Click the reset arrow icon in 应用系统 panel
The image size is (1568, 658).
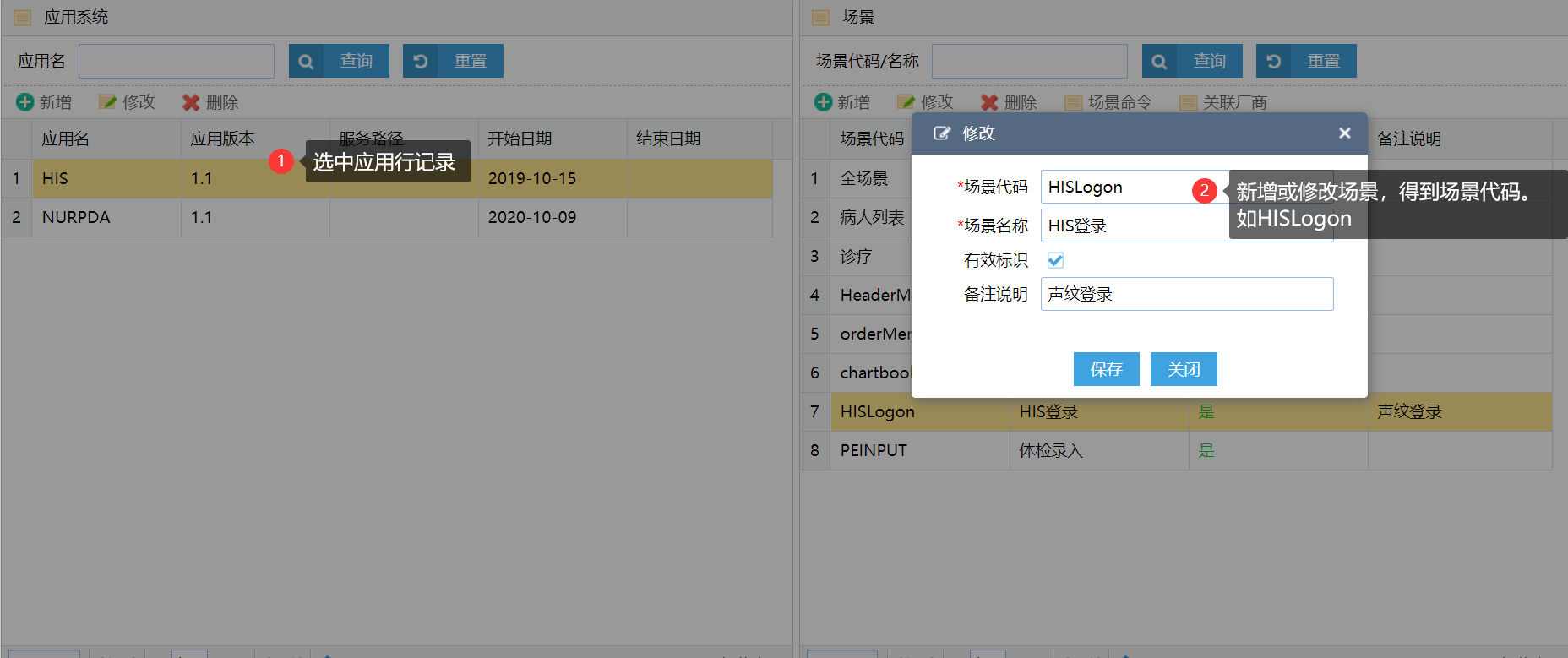coord(421,61)
